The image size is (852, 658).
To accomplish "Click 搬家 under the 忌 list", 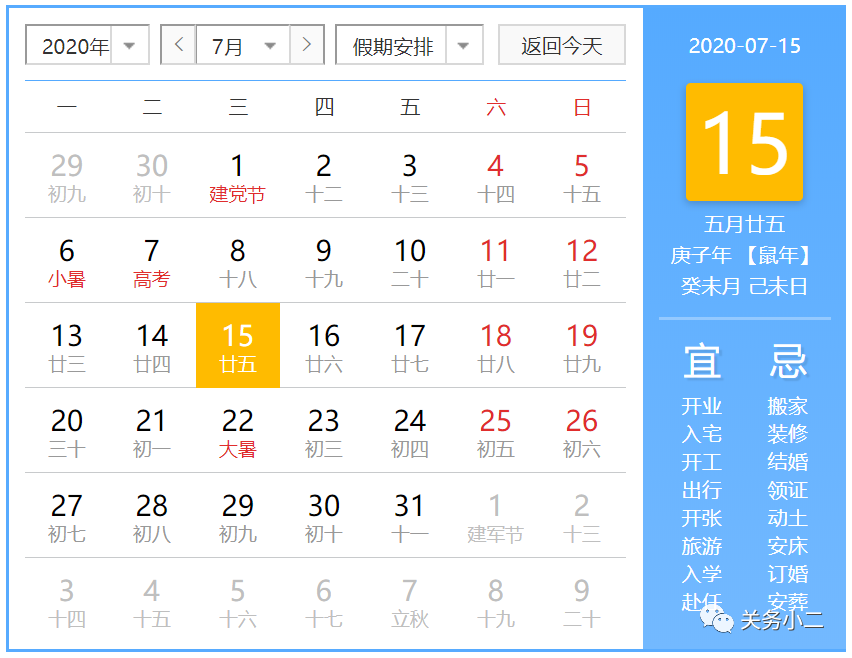I will point(788,406).
